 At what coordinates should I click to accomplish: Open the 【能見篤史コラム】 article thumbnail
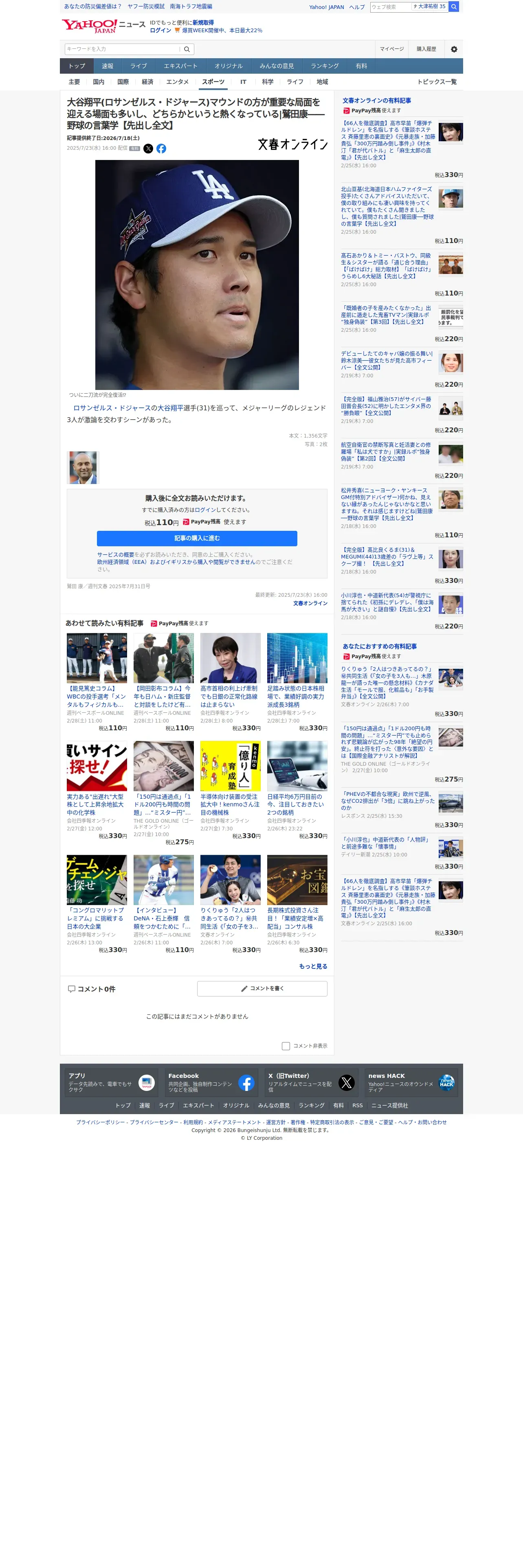(x=97, y=658)
